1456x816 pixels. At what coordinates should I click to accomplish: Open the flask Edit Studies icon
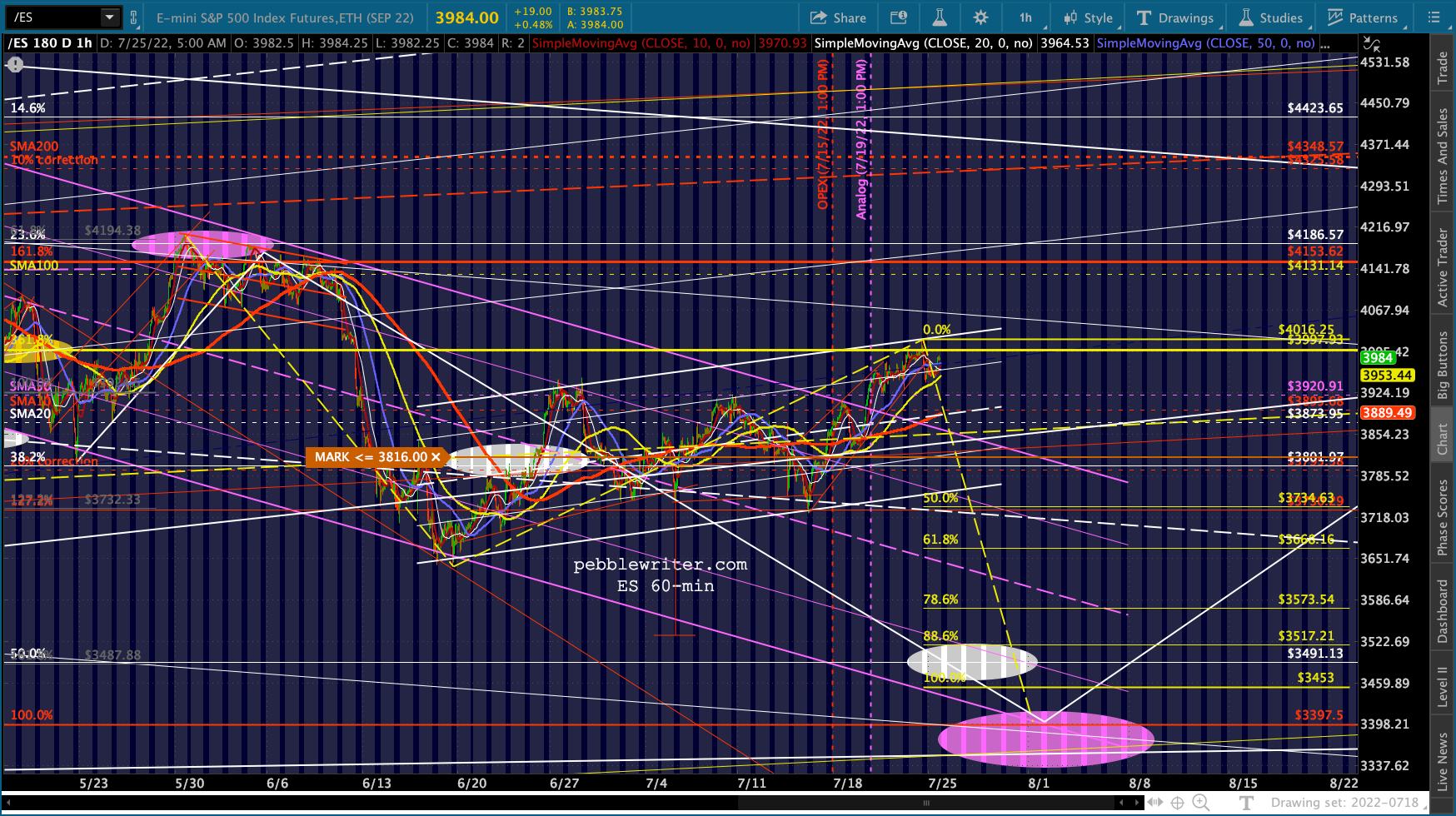point(939,17)
